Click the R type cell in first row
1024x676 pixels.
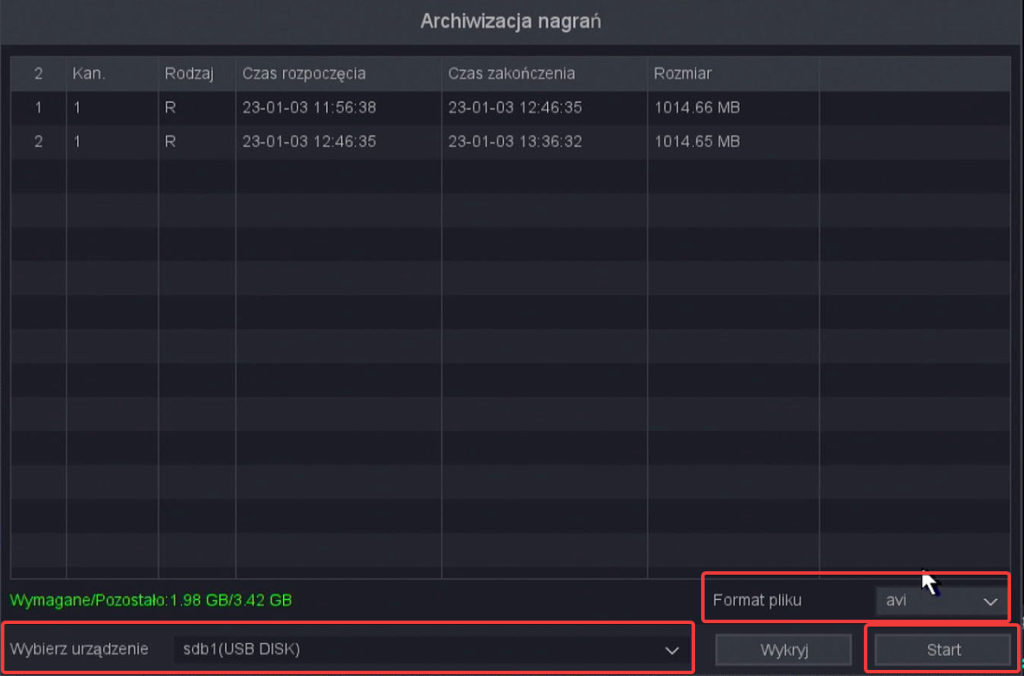tap(171, 108)
